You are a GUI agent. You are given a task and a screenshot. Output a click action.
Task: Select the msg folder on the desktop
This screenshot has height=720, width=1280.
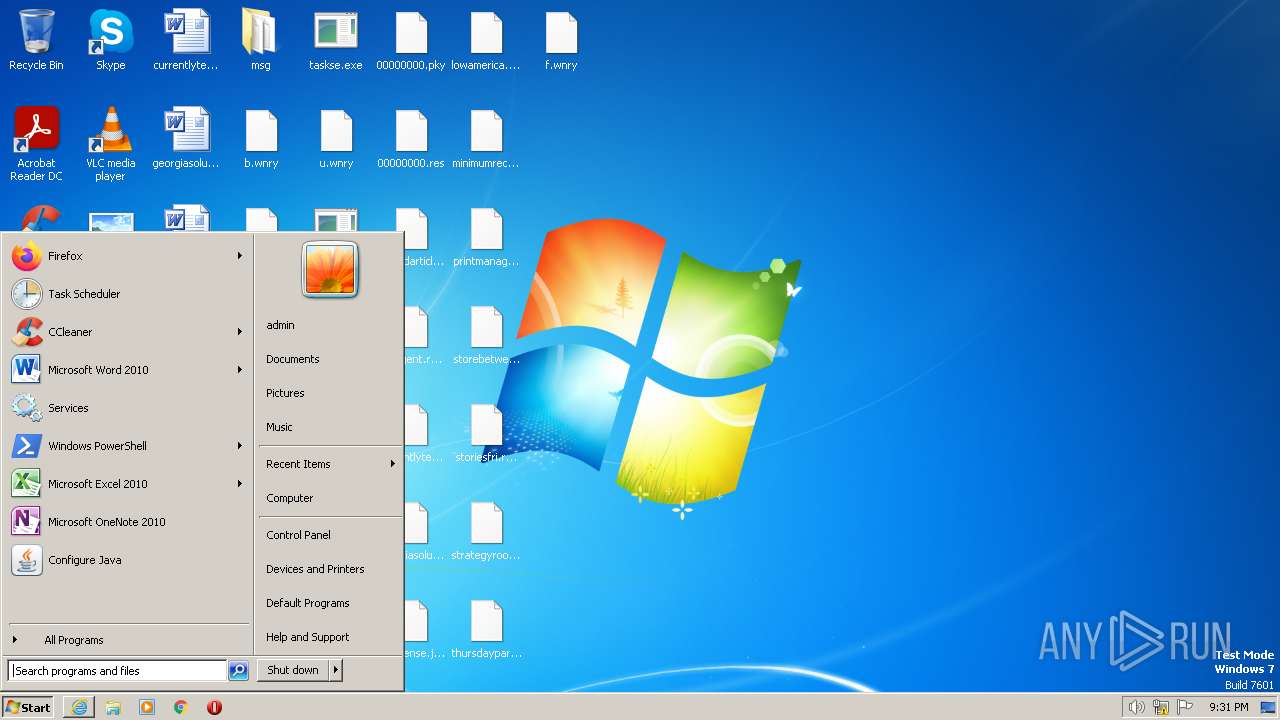pyautogui.click(x=260, y=41)
